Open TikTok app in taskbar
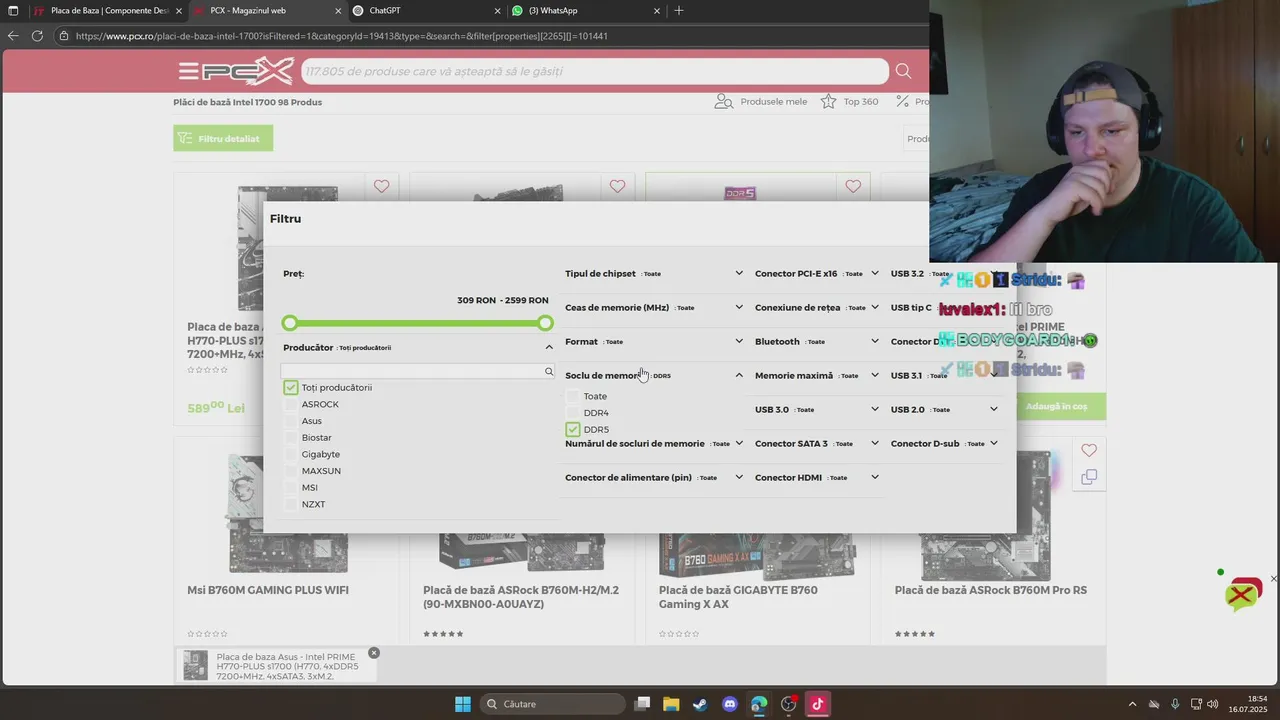Viewport: 1280px width, 720px height. click(x=817, y=704)
